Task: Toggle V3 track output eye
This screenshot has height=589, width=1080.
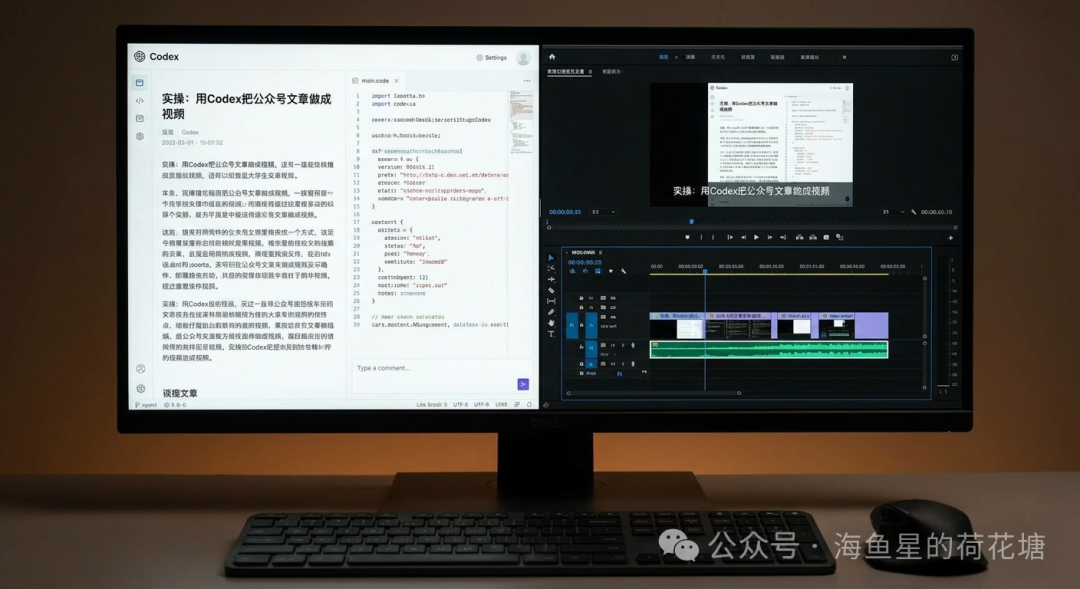Action: click(613, 298)
